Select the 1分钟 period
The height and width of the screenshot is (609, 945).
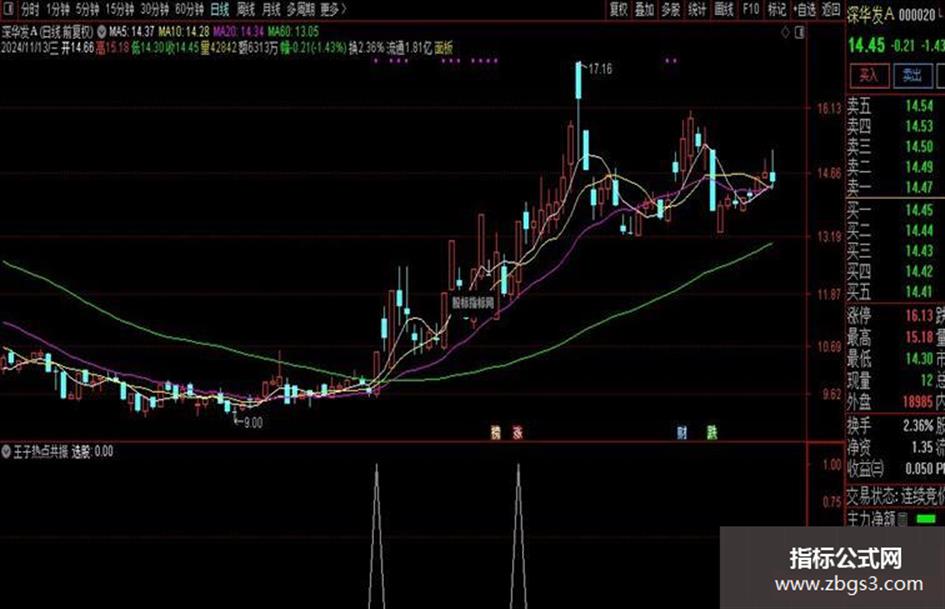pyautogui.click(x=57, y=10)
